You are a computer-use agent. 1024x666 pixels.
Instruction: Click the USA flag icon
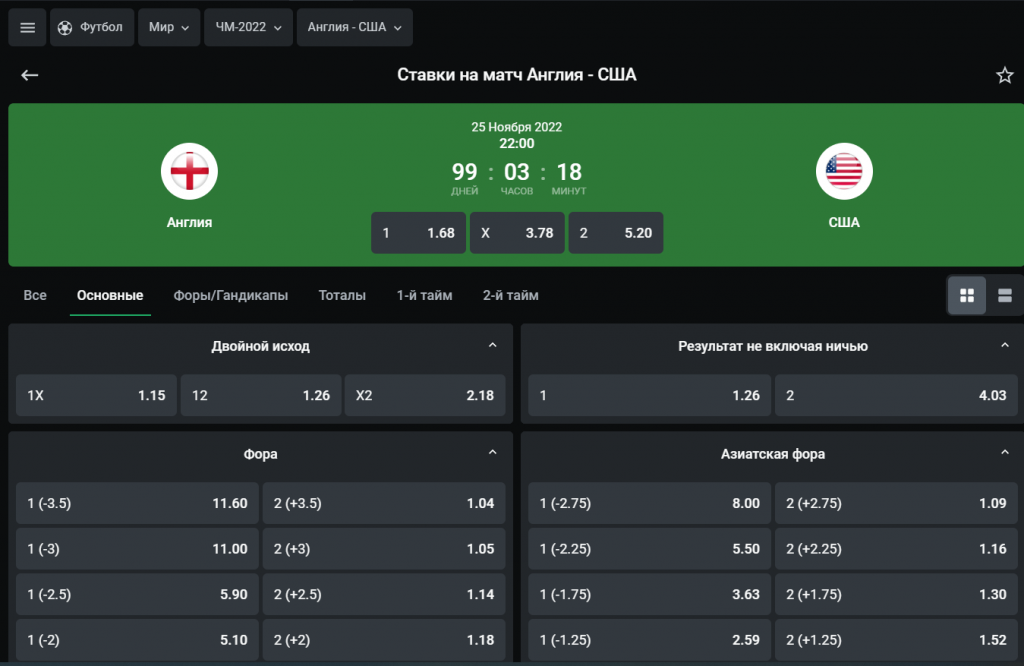pos(844,172)
